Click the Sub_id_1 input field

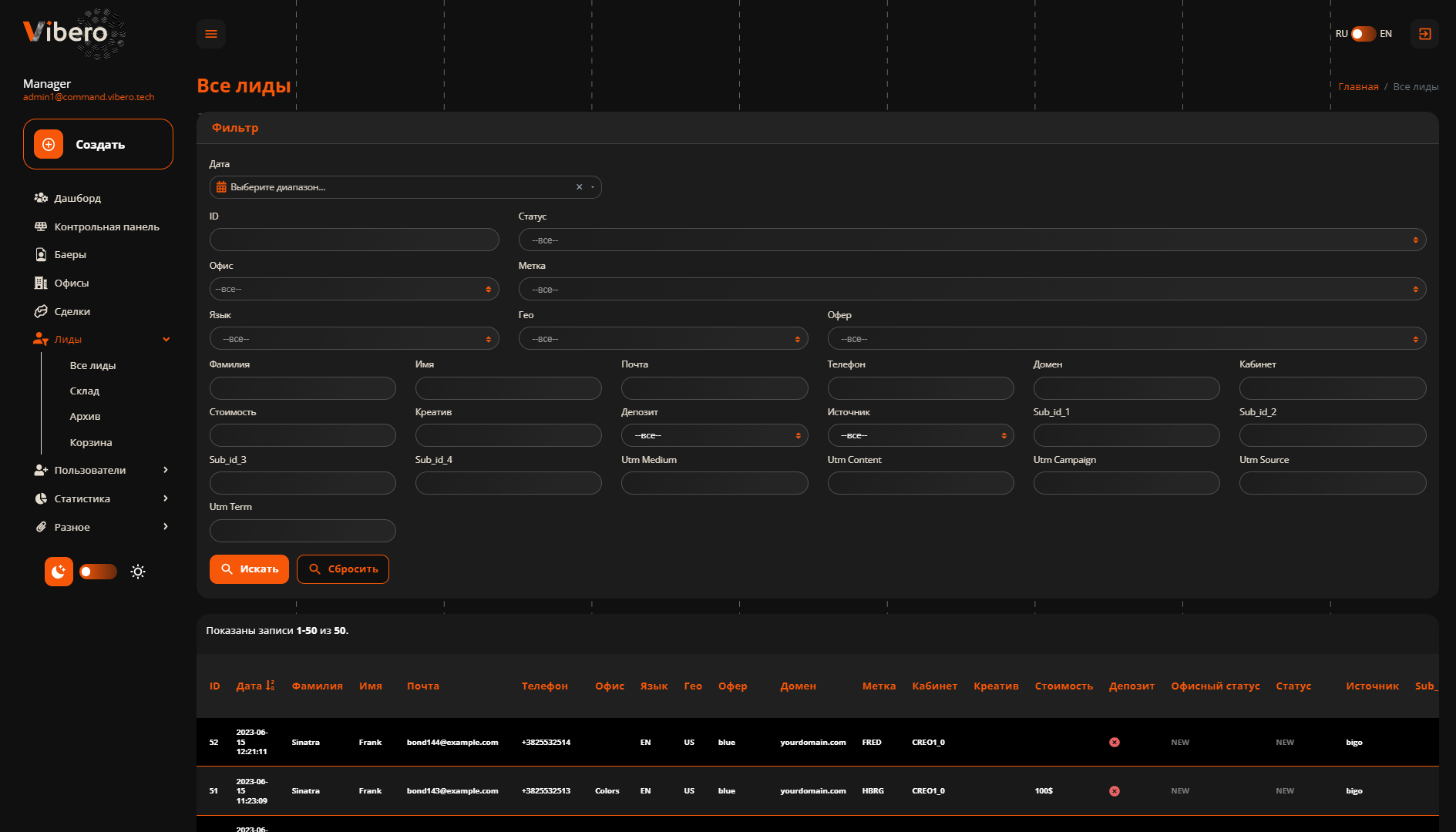coord(1127,436)
